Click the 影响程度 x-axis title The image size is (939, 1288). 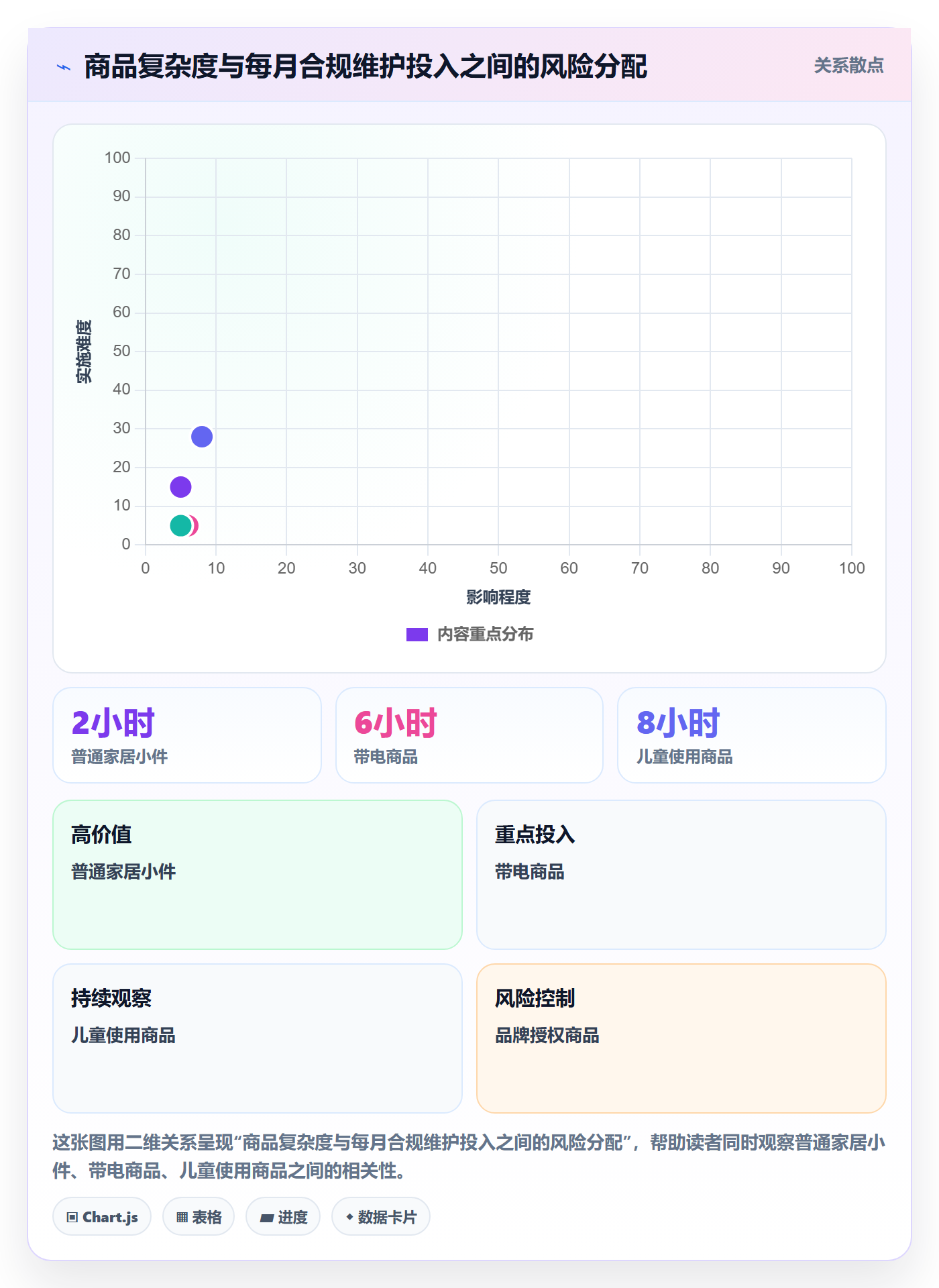(498, 597)
